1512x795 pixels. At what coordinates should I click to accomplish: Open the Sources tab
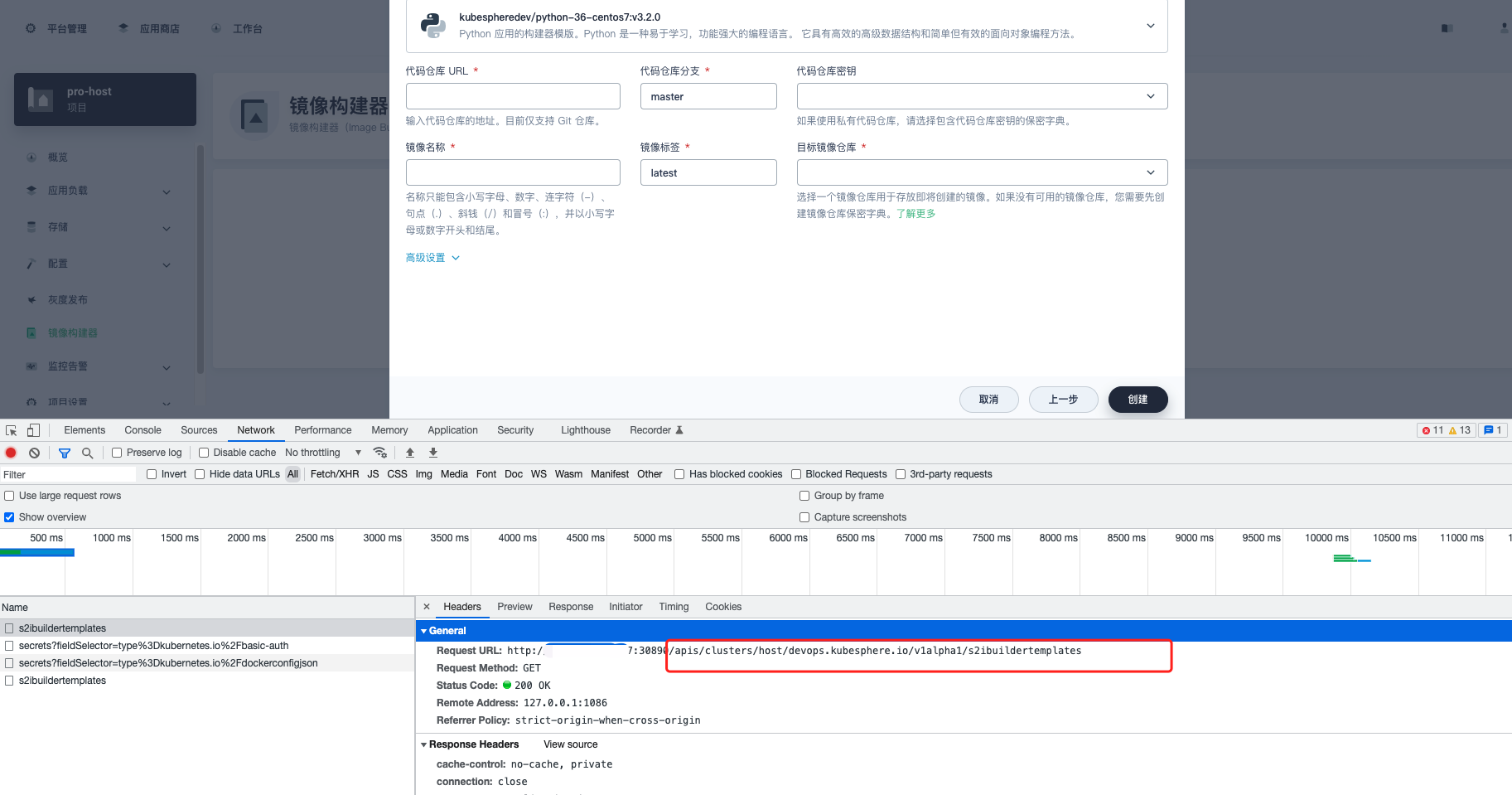tap(199, 430)
